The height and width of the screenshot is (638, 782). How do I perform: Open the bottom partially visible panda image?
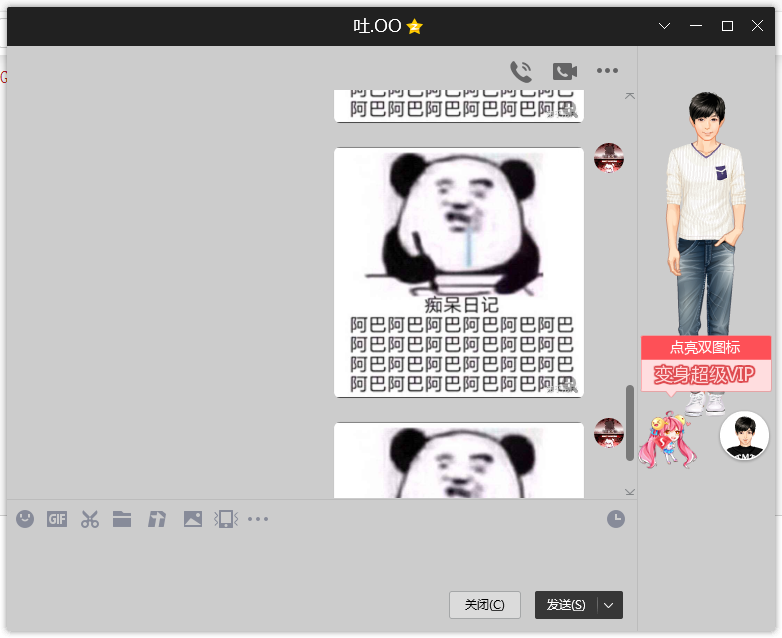coord(459,460)
